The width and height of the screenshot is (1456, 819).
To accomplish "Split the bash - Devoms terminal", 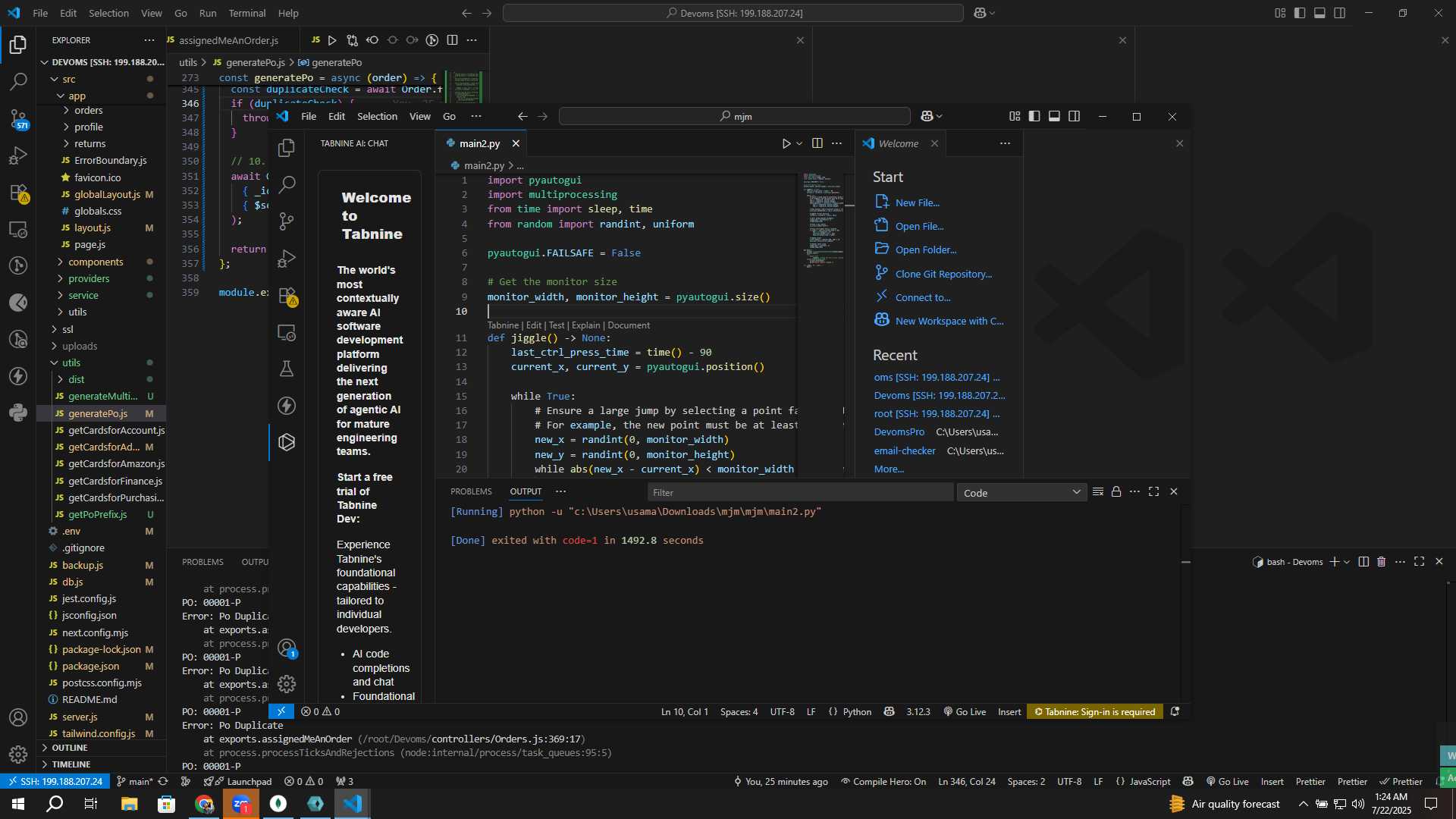I will tap(1363, 562).
